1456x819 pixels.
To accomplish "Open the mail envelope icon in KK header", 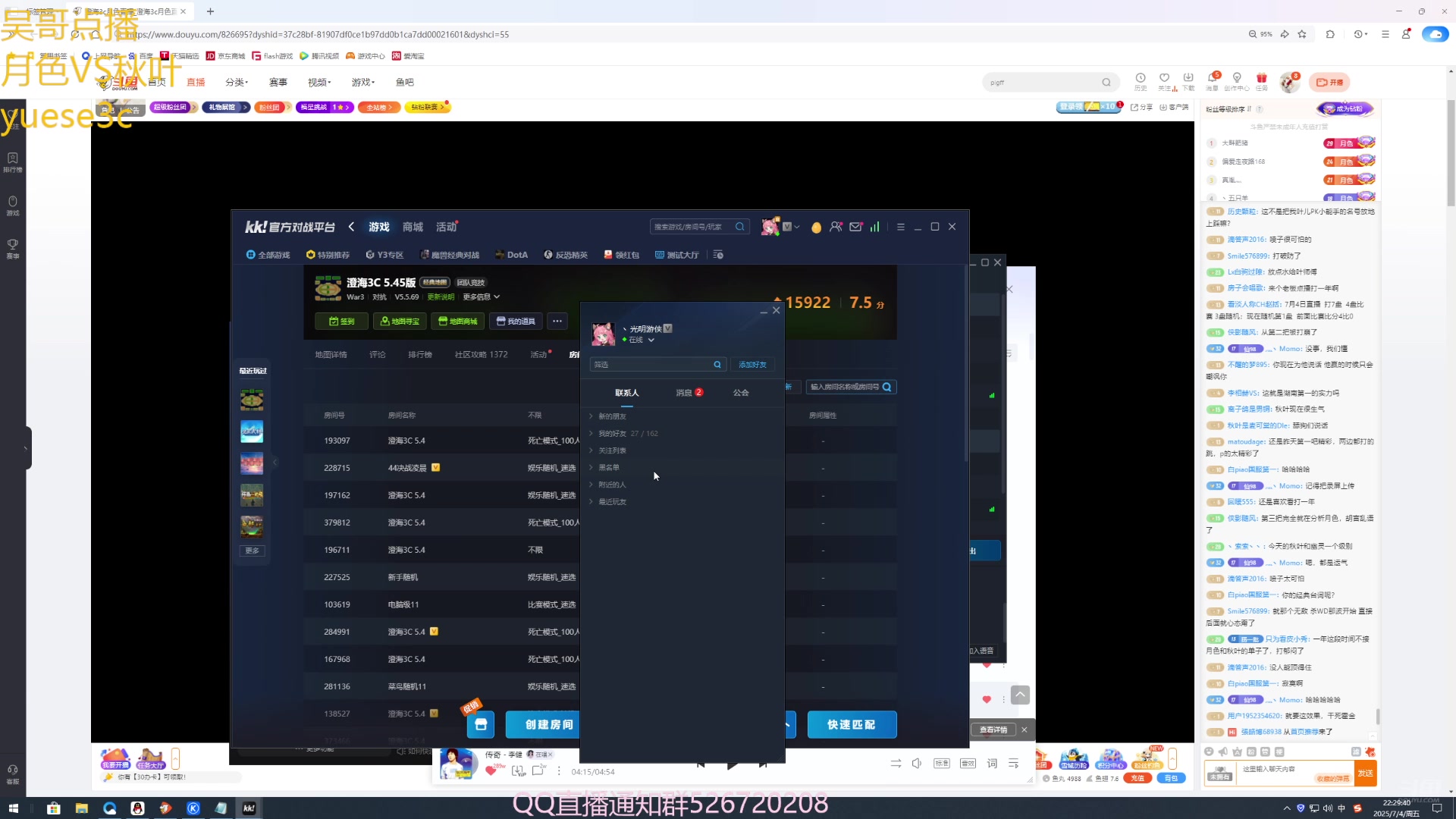I will click(855, 227).
